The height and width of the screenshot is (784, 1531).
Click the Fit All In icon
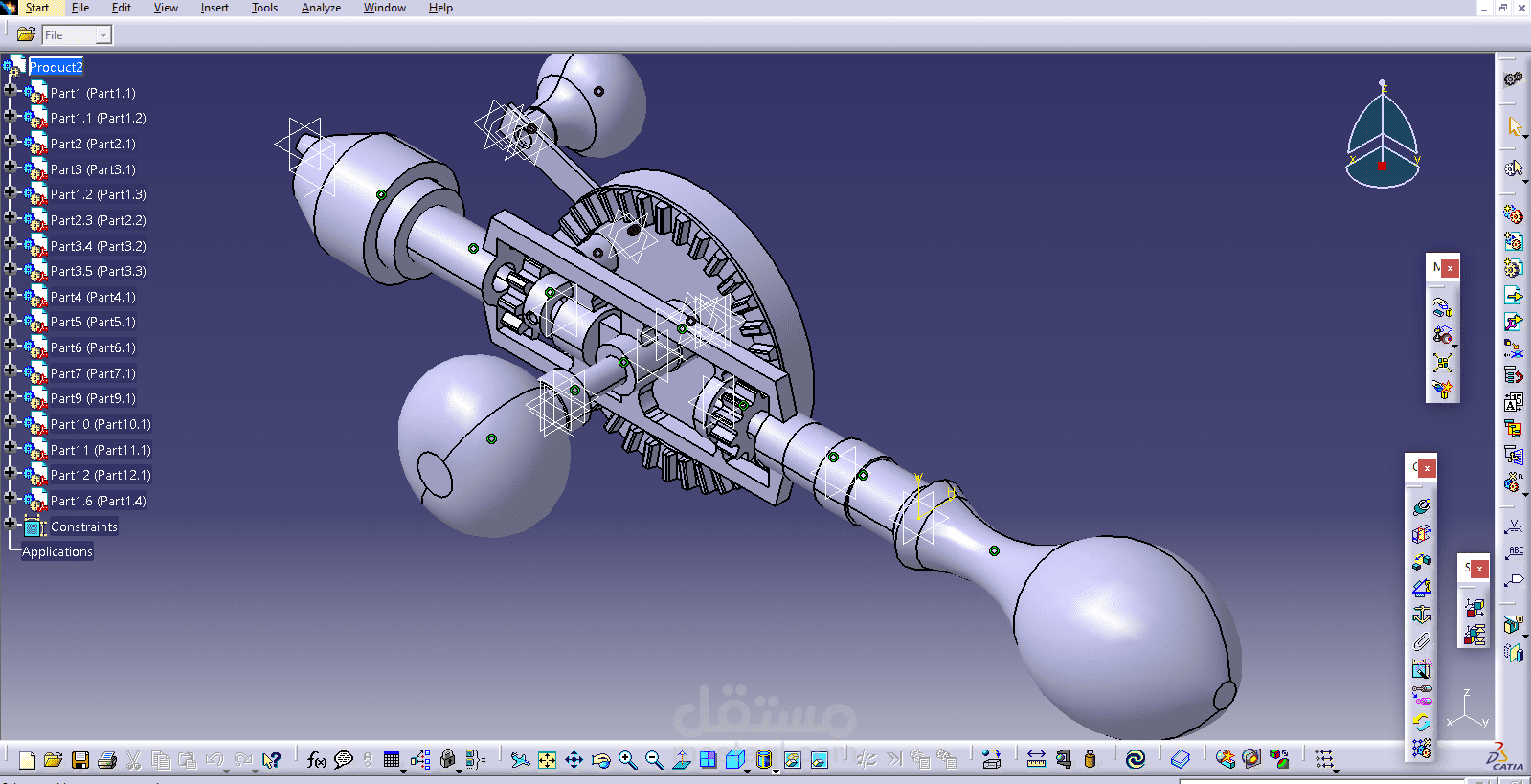547,760
